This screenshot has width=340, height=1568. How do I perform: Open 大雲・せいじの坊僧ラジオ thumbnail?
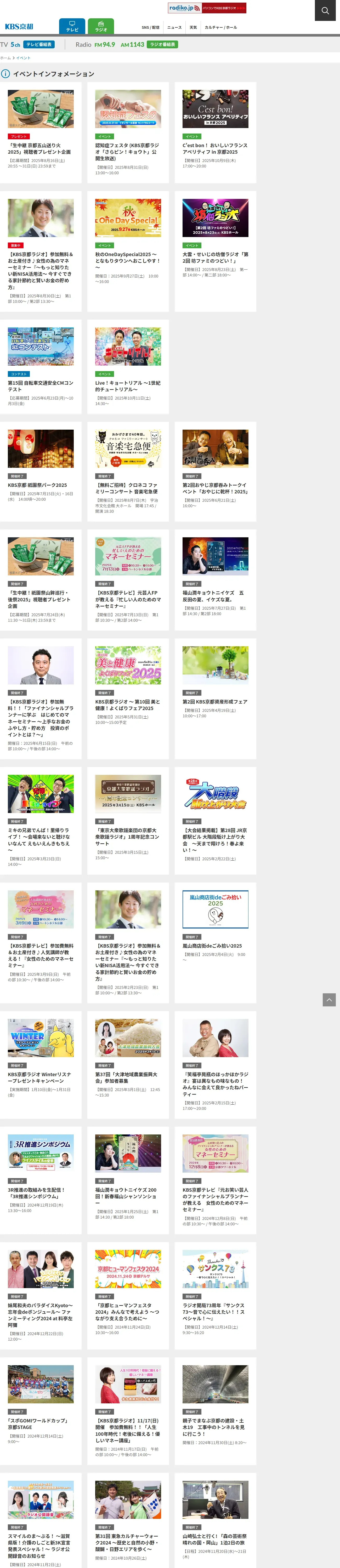click(x=215, y=218)
